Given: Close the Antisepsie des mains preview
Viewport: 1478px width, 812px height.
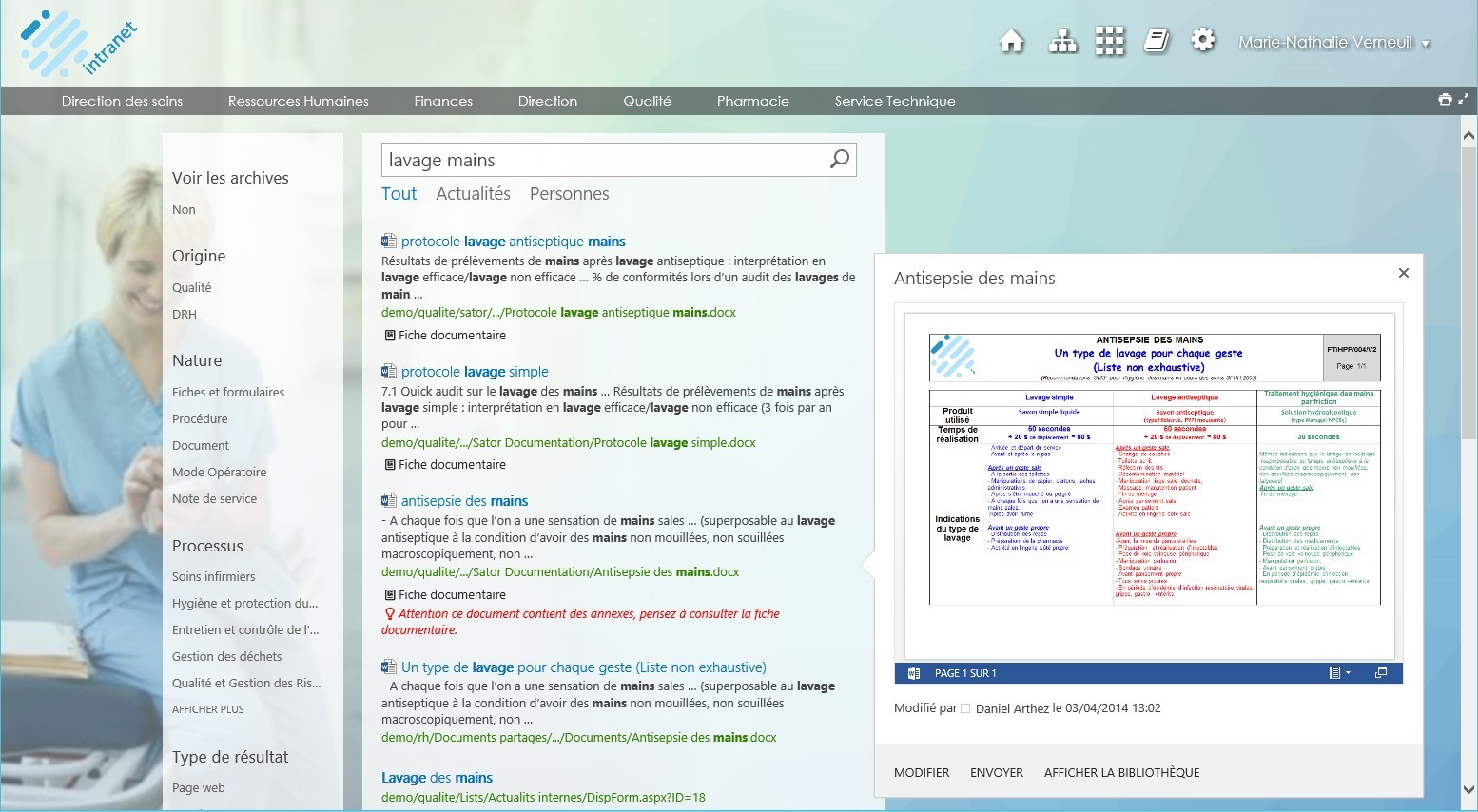Looking at the screenshot, I should 1403,274.
